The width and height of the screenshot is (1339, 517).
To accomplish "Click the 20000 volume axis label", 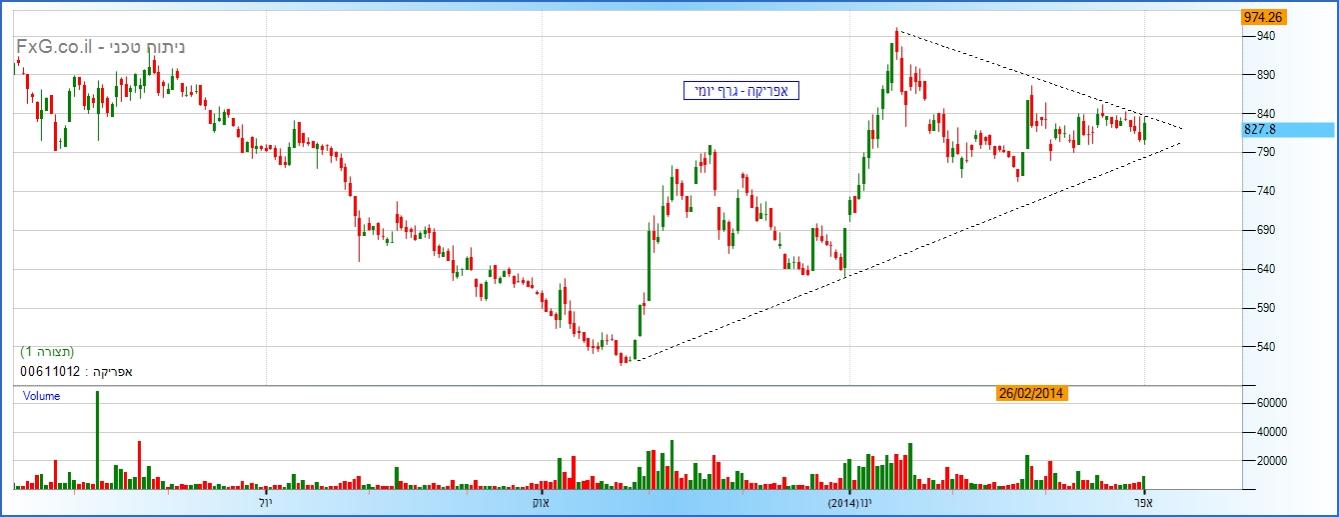I will 1270,461.
